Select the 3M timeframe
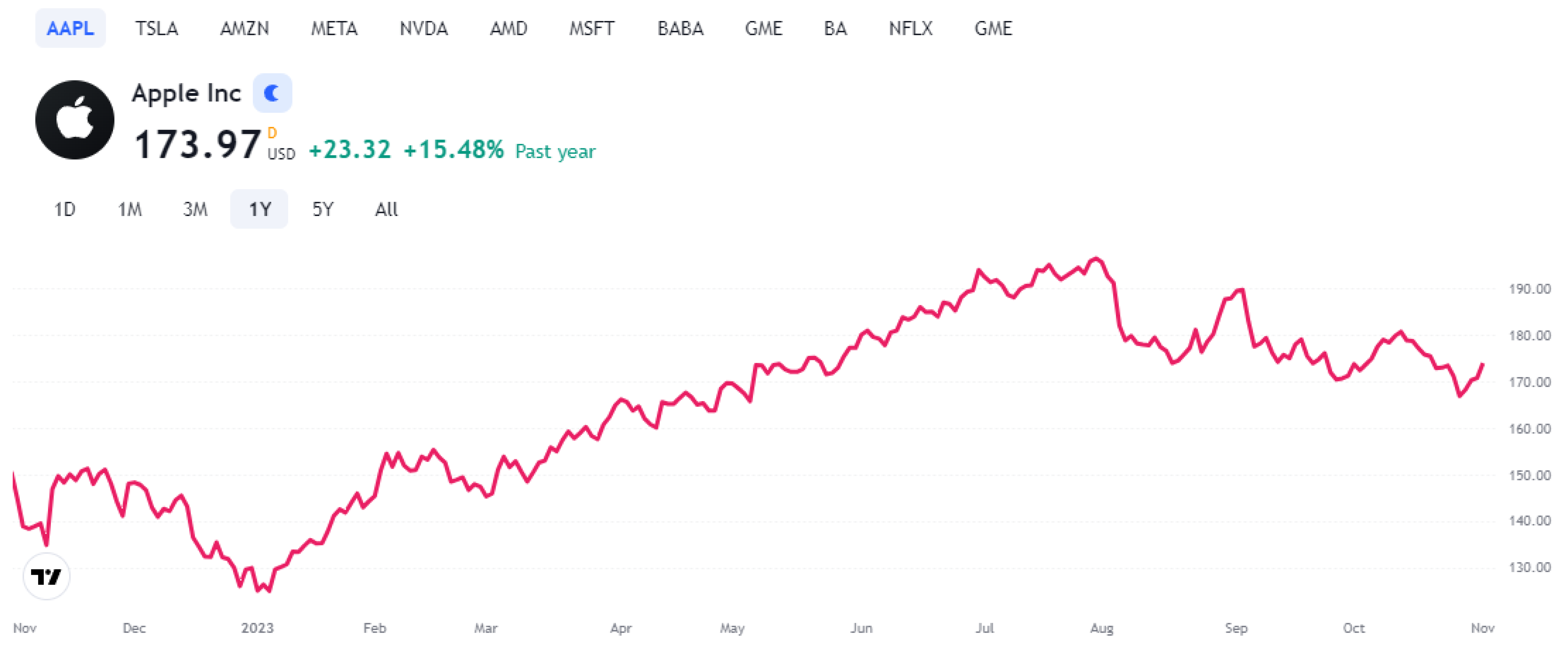 click(x=195, y=209)
